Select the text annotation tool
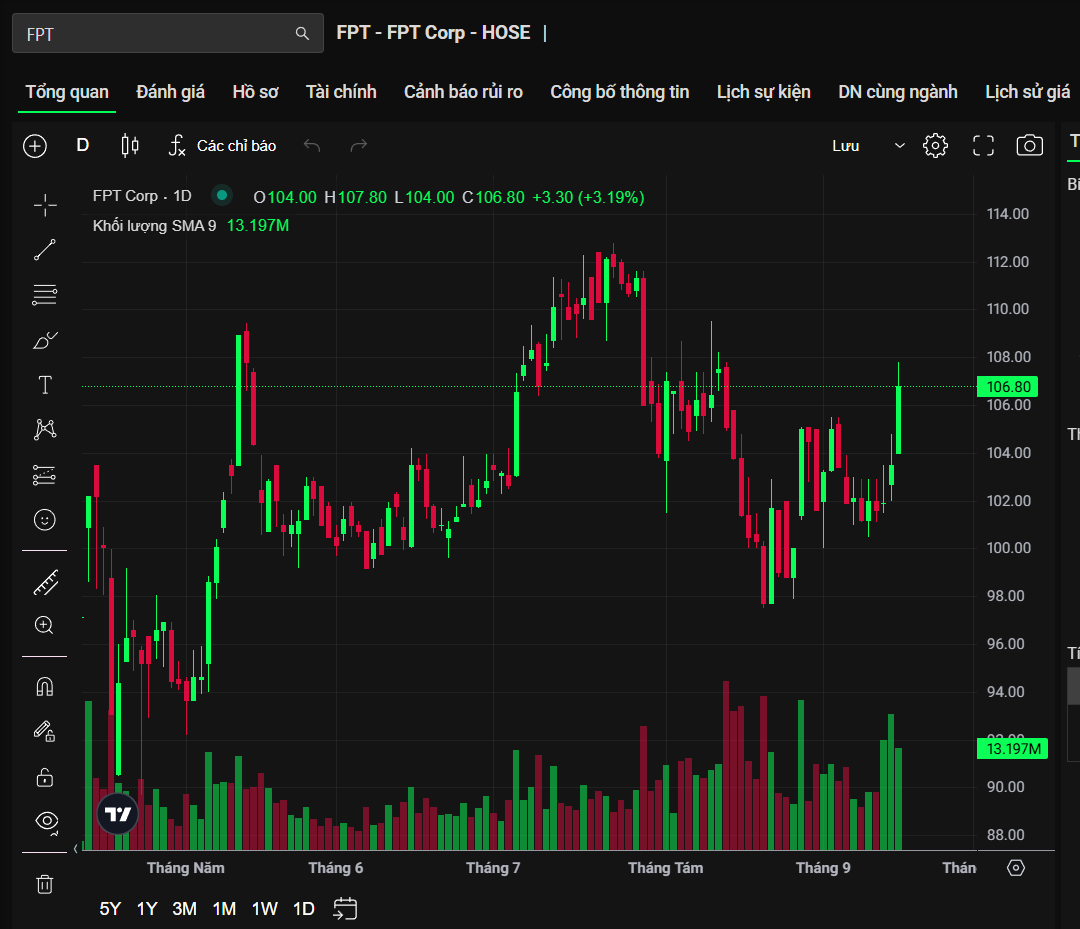 pyautogui.click(x=45, y=385)
